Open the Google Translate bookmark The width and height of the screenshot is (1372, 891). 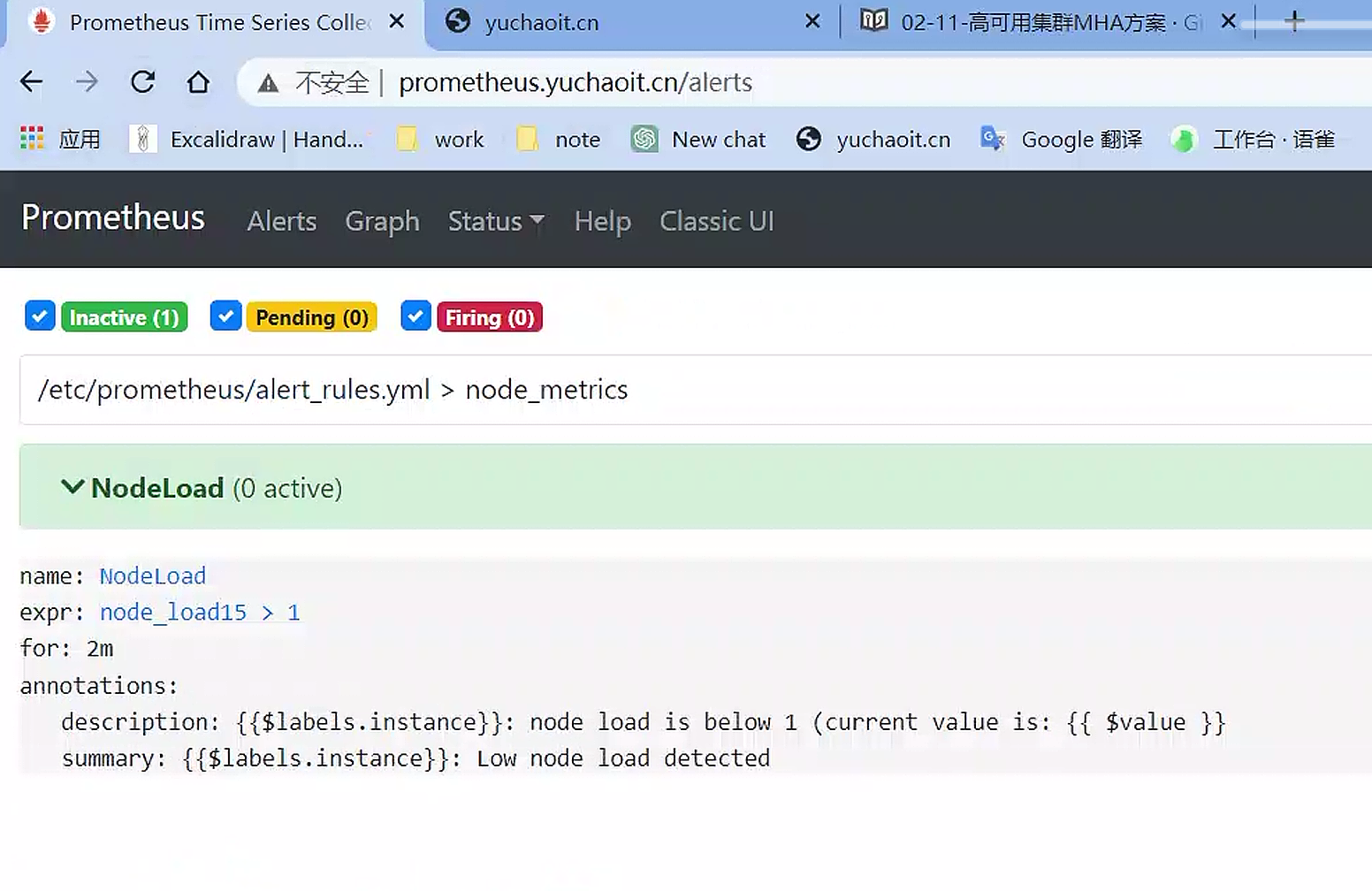coord(1062,139)
